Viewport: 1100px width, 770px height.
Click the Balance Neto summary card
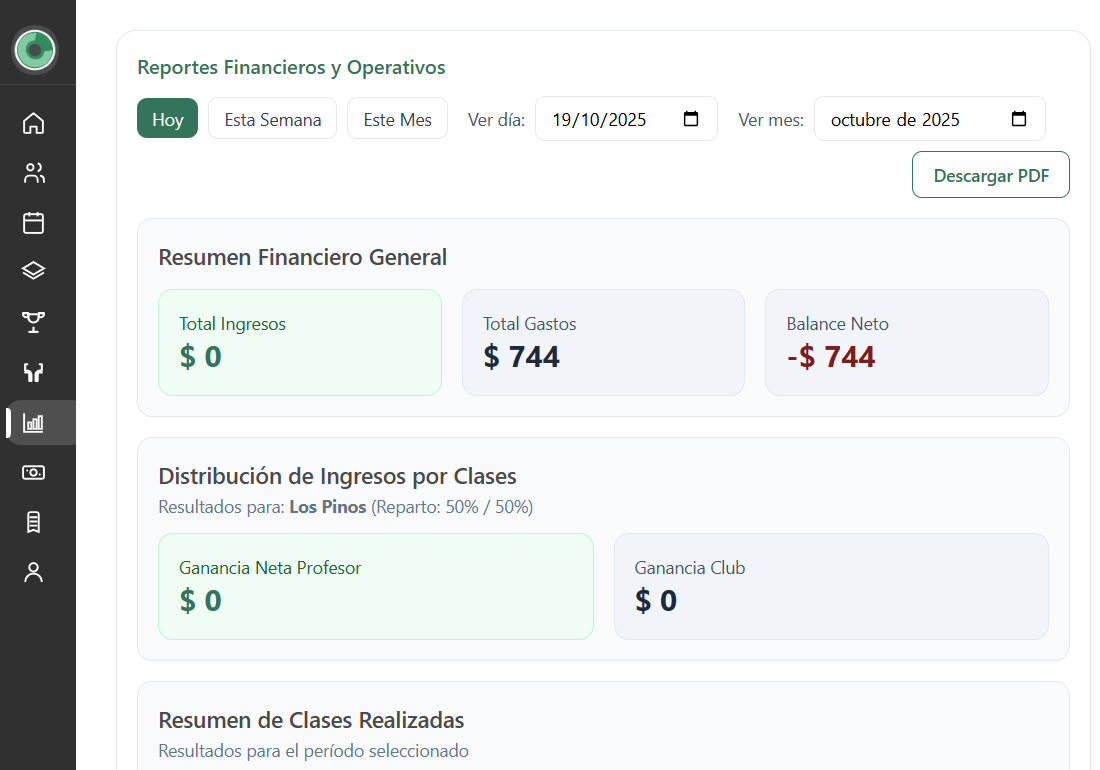[x=906, y=342]
